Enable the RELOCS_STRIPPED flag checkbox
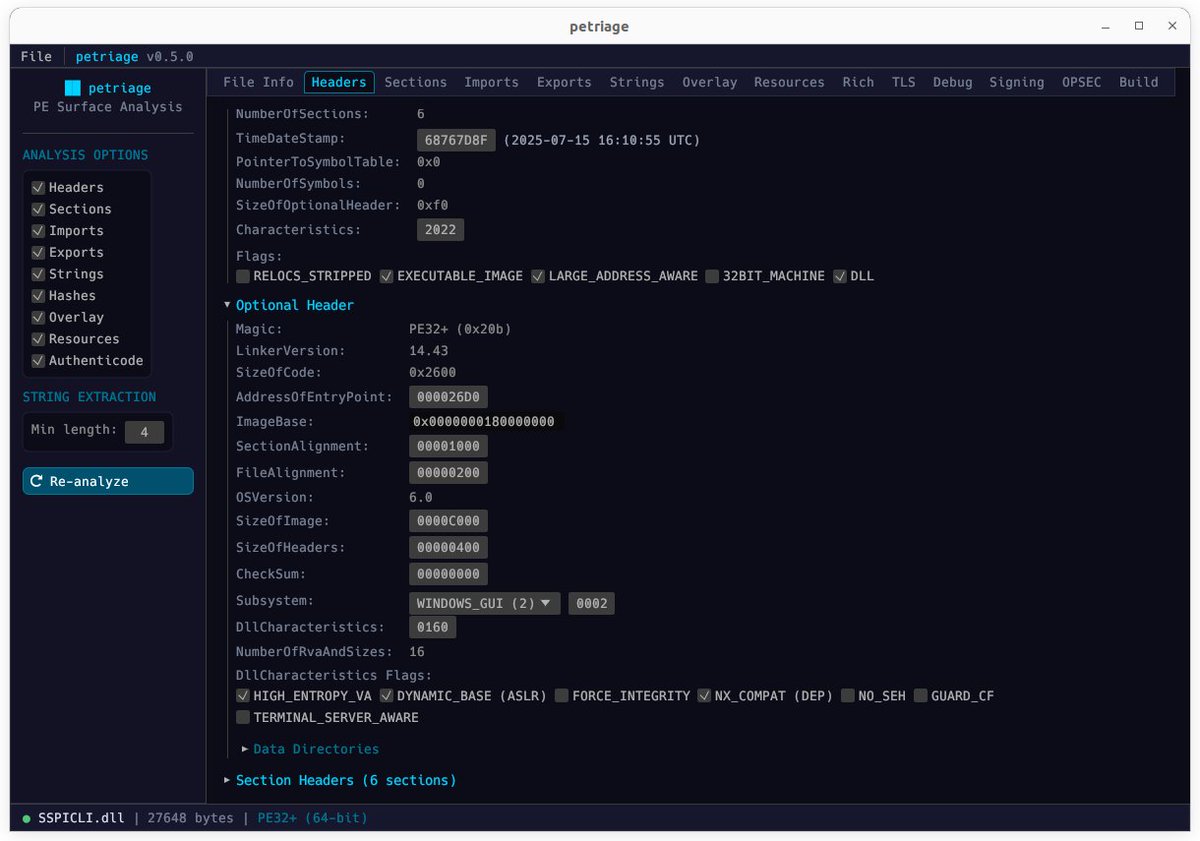The width and height of the screenshot is (1200, 841). click(x=243, y=276)
